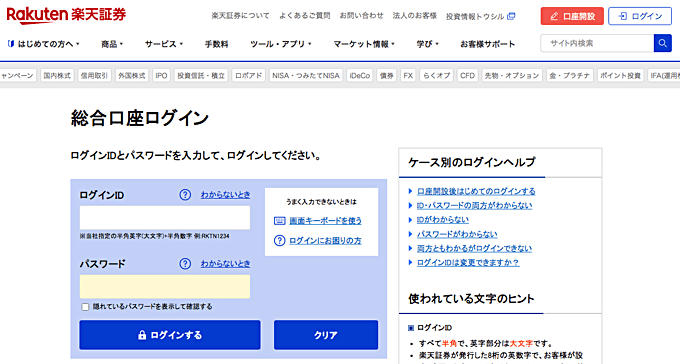The width and height of the screenshot is (680, 364).
Task: Open IDがわからない help link
Action: [442, 220]
